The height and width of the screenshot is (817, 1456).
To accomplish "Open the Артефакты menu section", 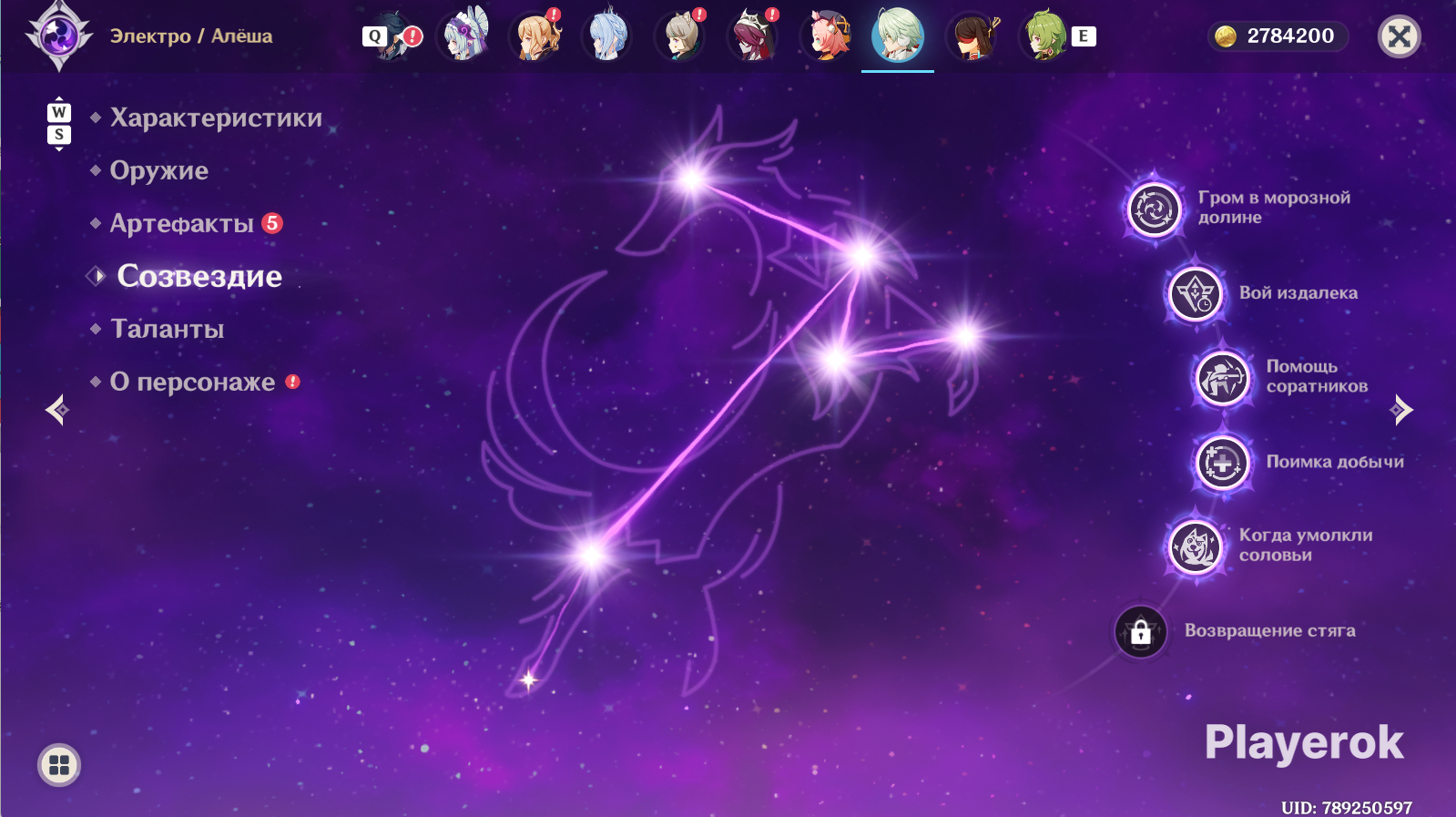I will click(x=182, y=223).
